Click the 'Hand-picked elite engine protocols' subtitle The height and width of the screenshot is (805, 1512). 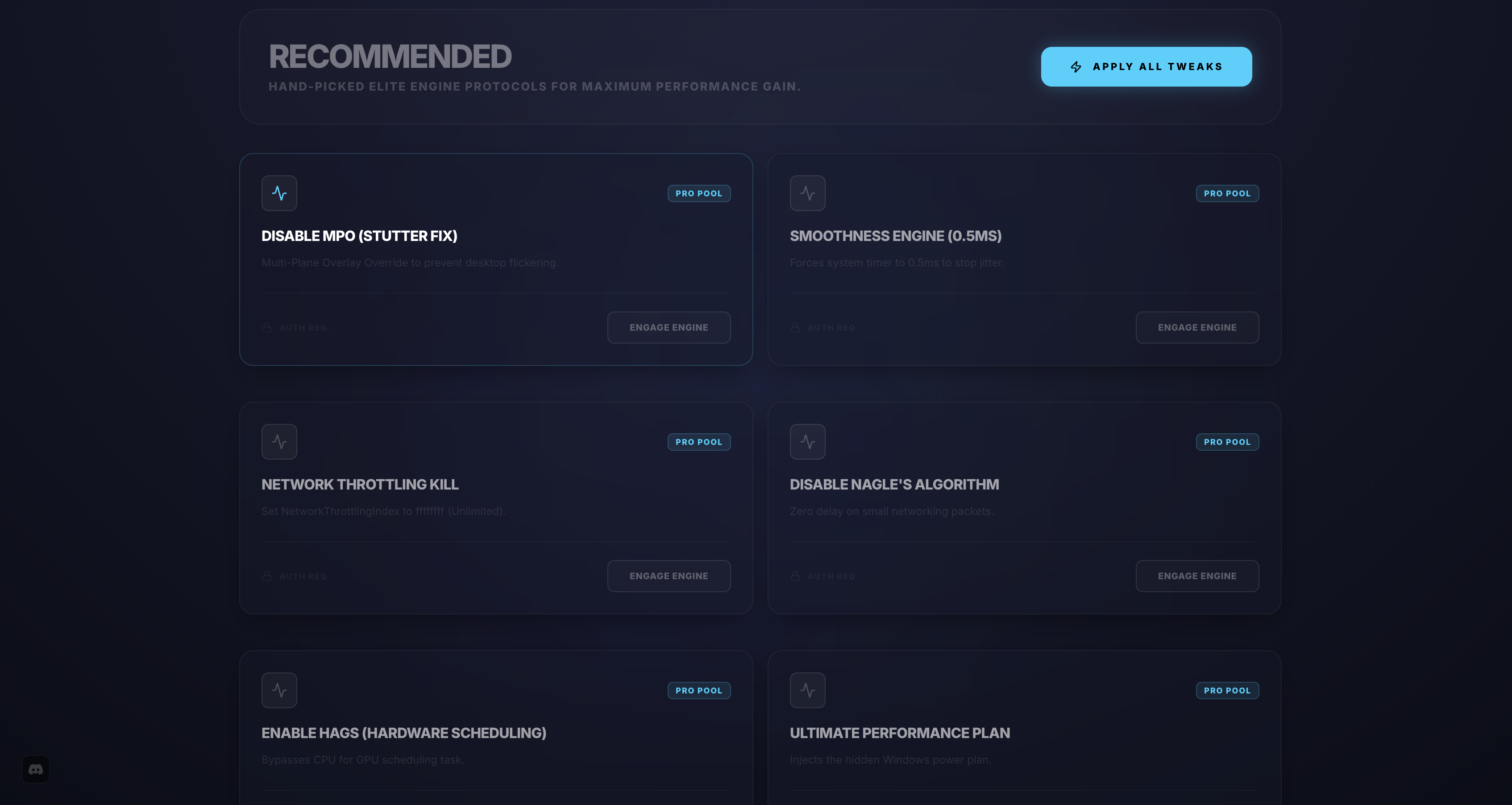coord(534,86)
